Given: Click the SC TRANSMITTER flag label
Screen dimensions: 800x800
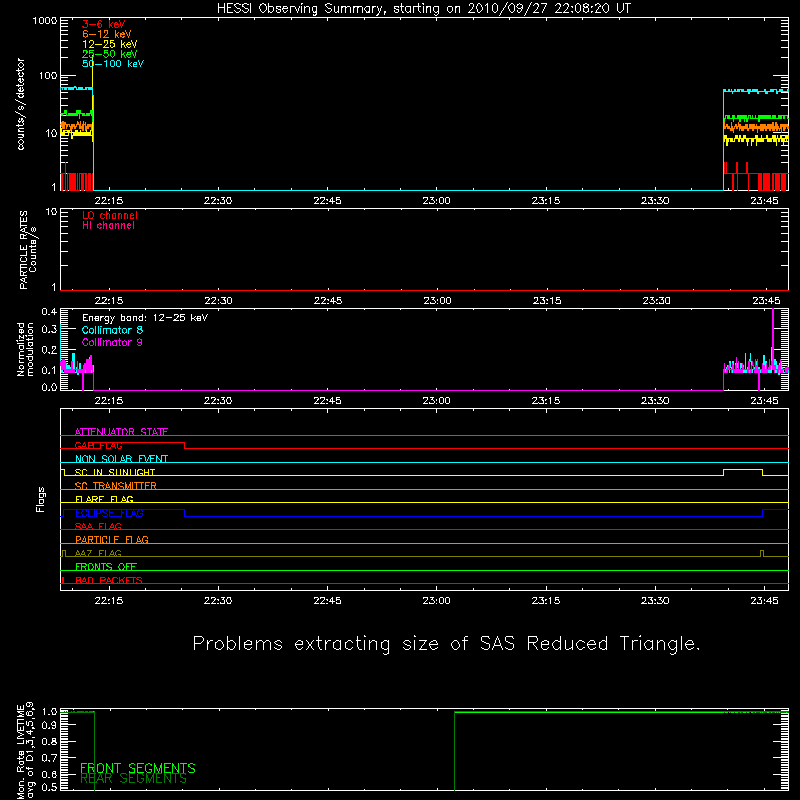Looking at the screenshot, I should pos(115,486).
